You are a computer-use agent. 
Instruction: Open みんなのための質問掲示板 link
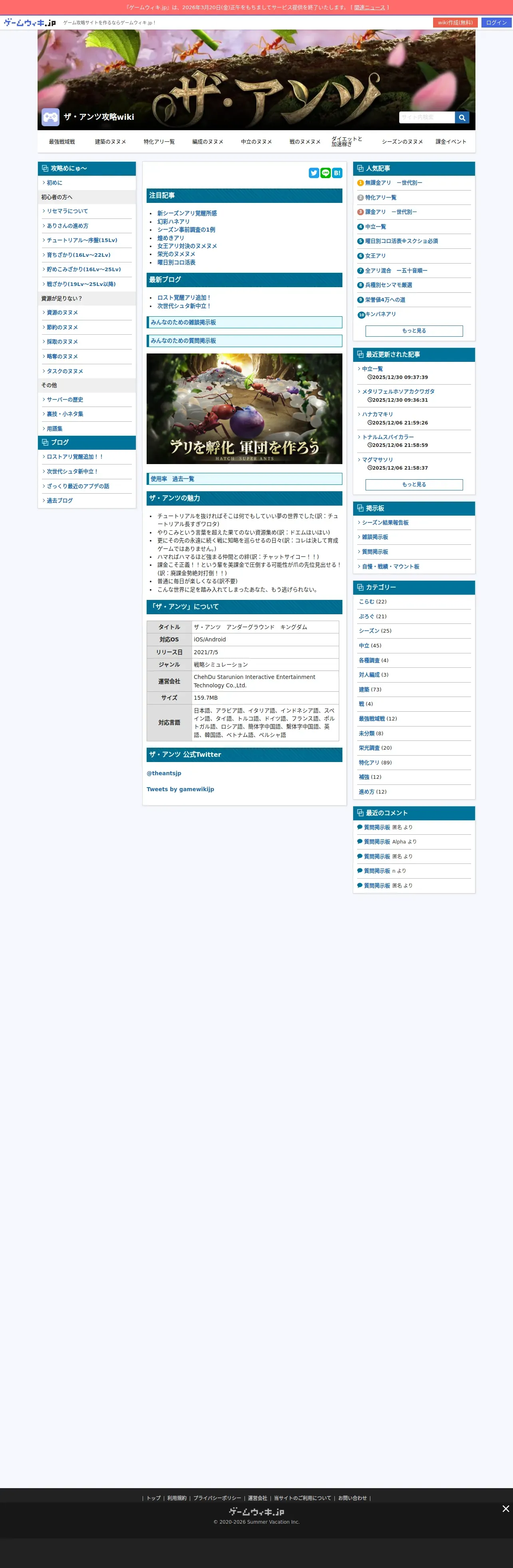click(x=245, y=341)
